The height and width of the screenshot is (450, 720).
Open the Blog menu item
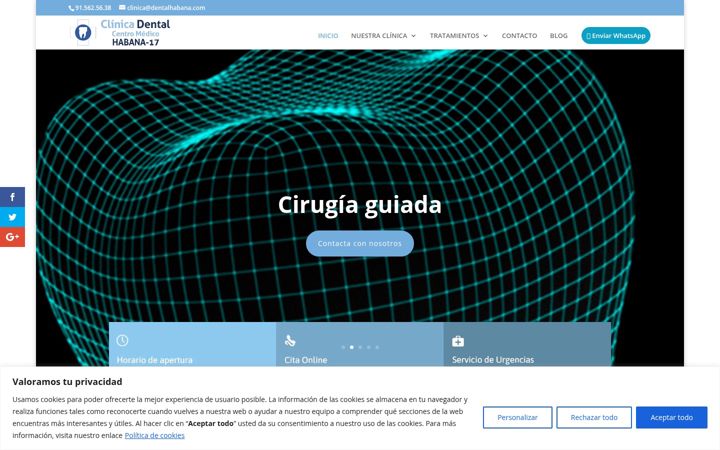(558, 35)
